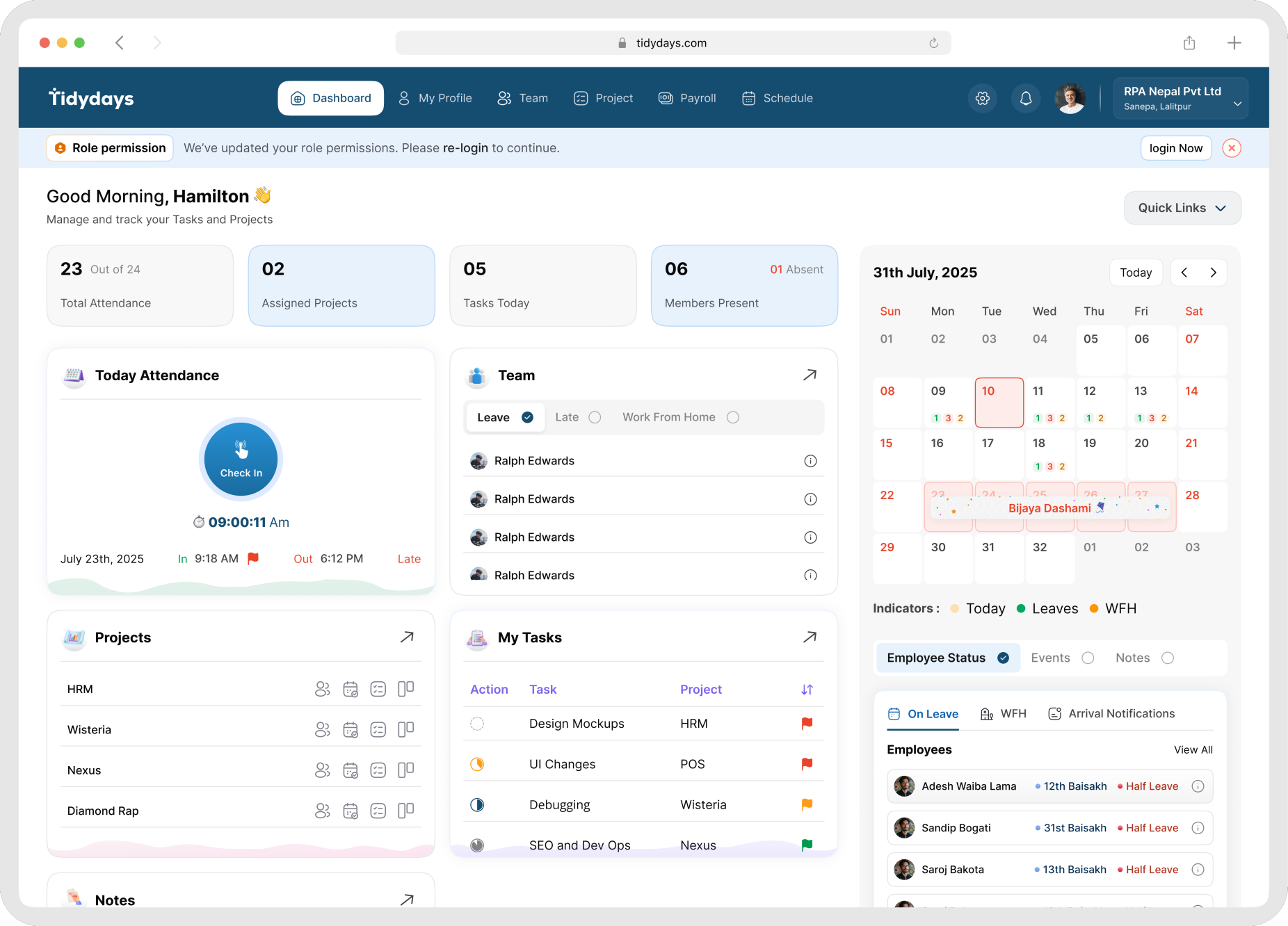Open the Payroll menu item
The width and height of the screenshot is (1288, 926).
[687, 98]
